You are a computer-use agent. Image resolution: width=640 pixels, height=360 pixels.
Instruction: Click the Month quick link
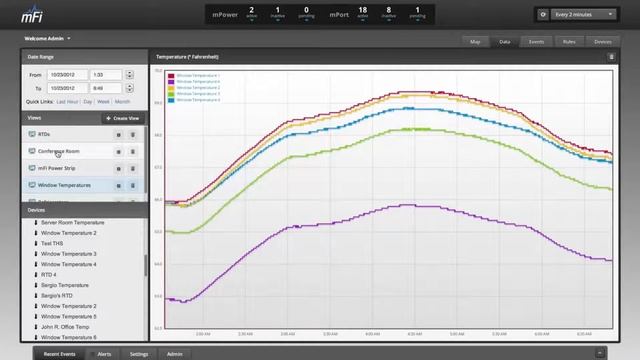pyautogui.click(x=122, y=102)
